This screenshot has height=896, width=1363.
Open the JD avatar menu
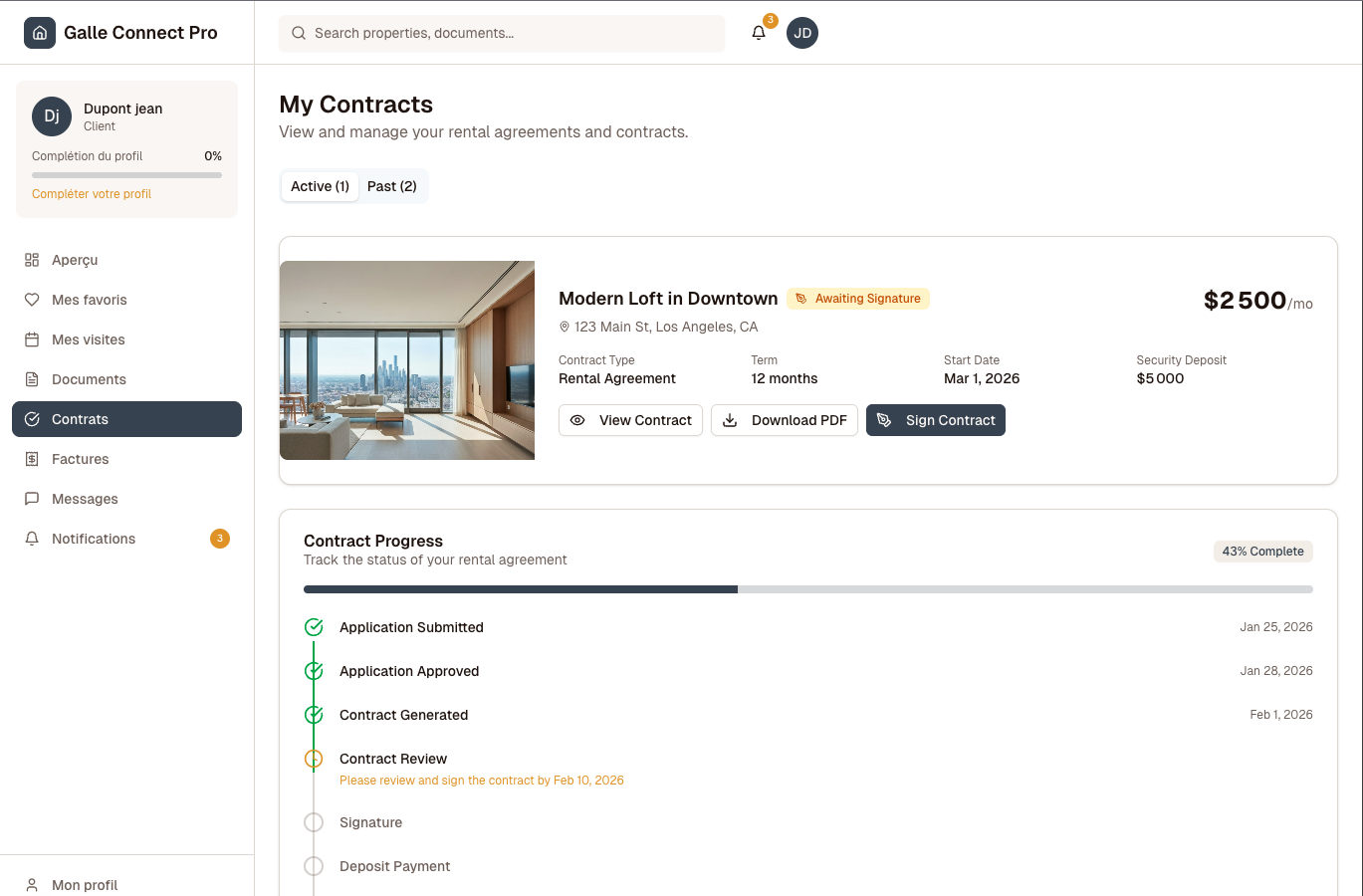coord(802,33)
